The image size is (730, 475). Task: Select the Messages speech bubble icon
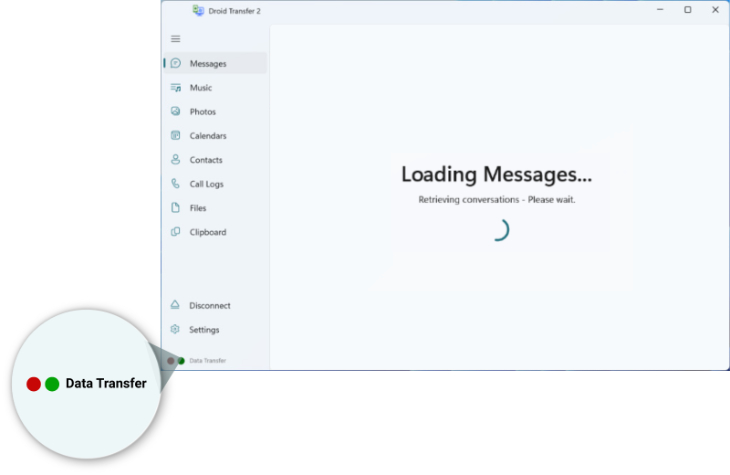176,64
